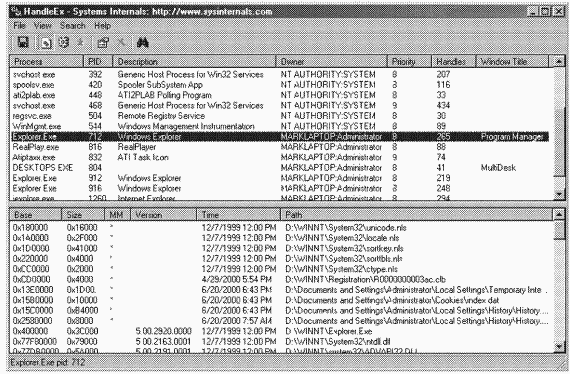Select the ntdll.dll module row
This screenshot has width=570, height=374.
click(281, 342)
